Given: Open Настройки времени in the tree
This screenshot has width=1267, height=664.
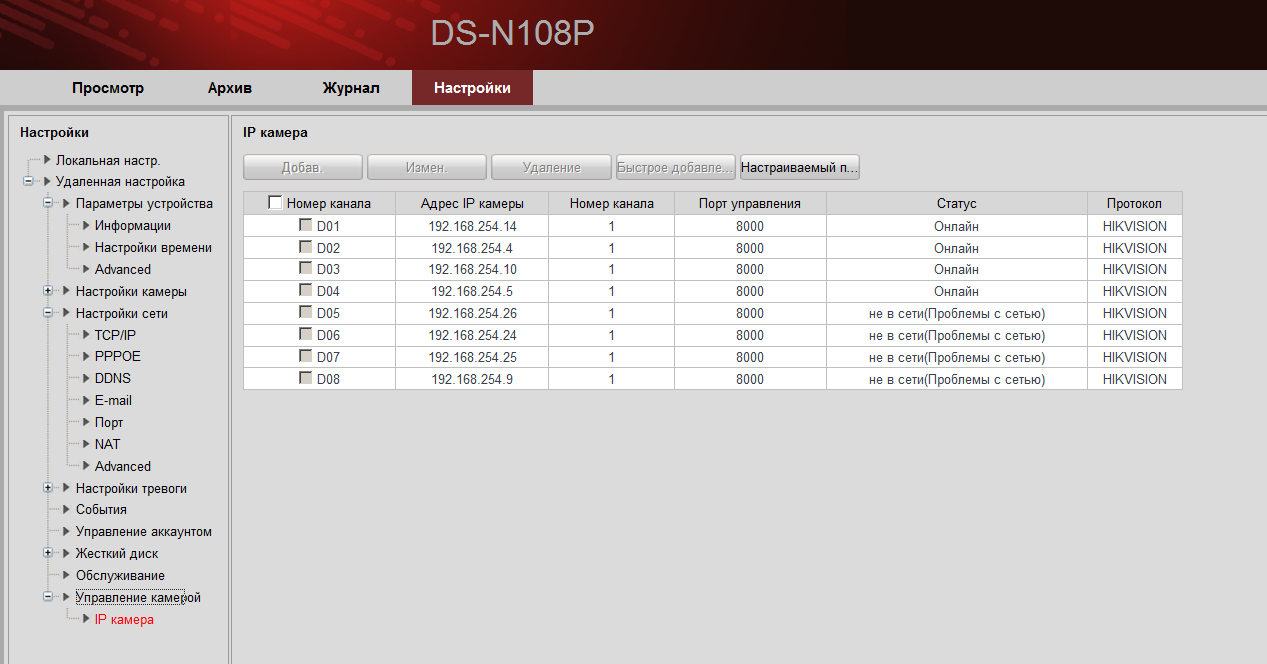Looking at the screenshot, I should (x=153, y=247).
